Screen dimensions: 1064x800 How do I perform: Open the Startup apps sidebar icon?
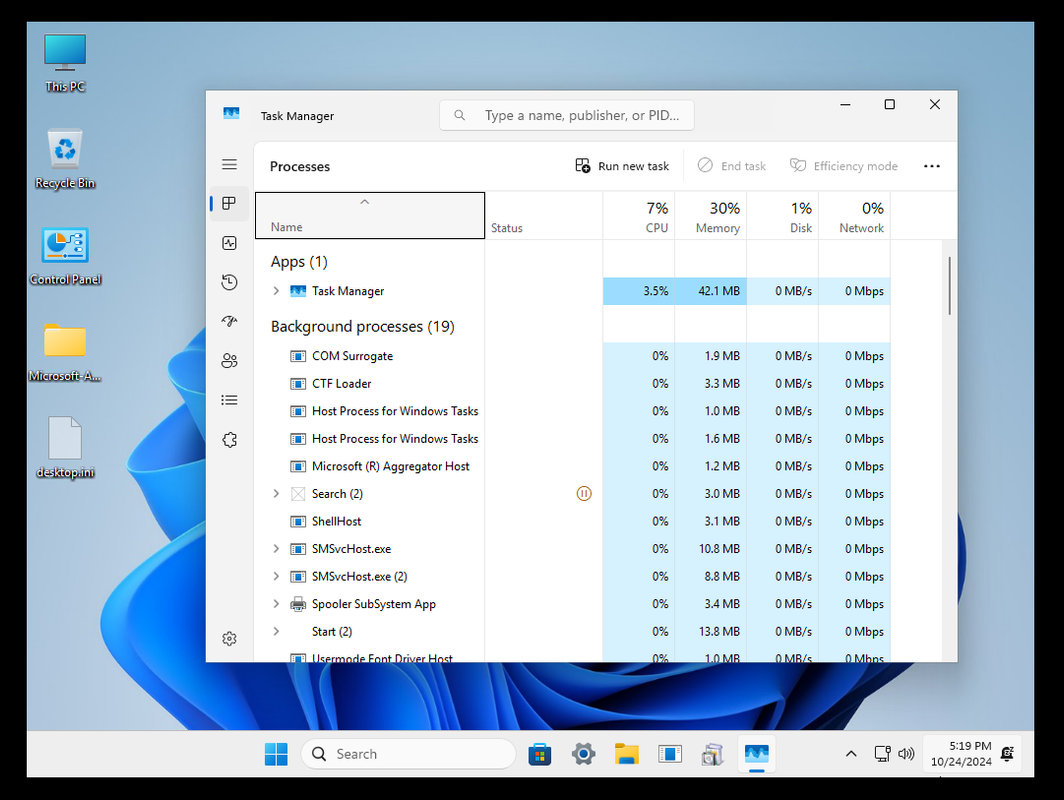tap(229, 321)
